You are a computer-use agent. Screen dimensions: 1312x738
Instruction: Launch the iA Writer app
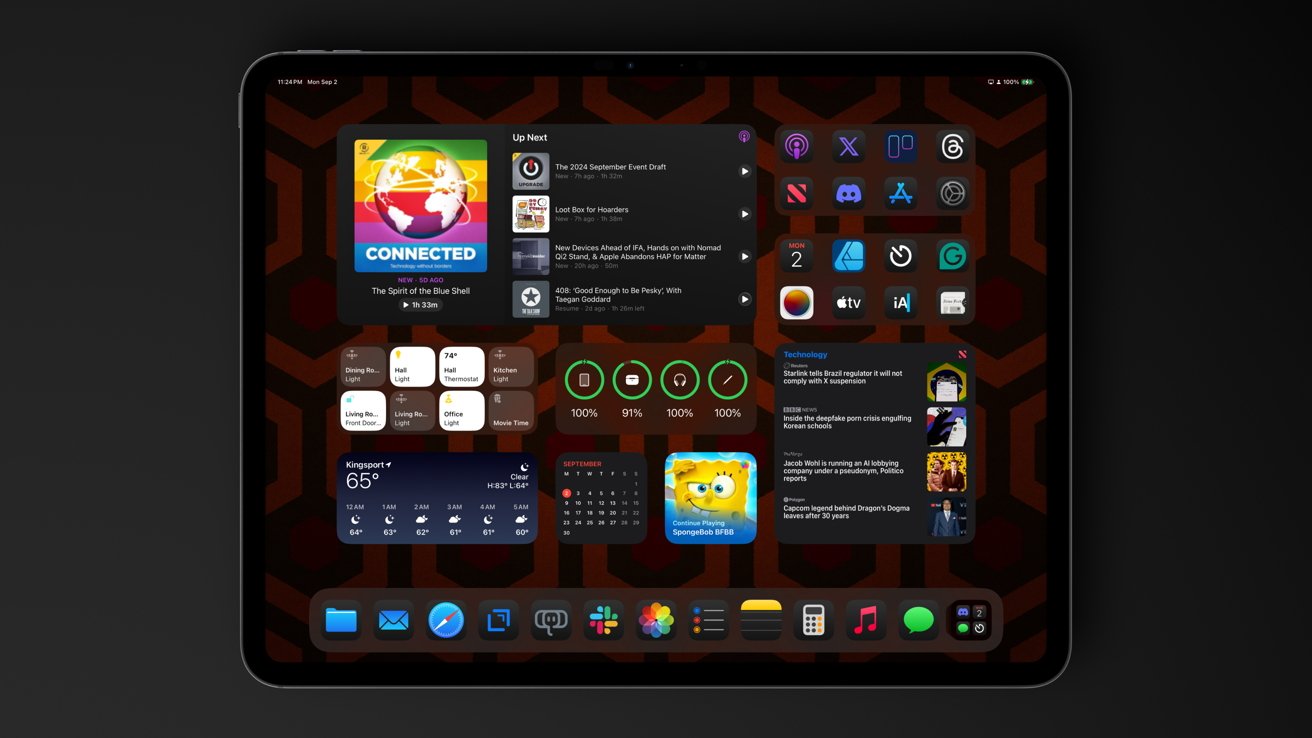901,303
